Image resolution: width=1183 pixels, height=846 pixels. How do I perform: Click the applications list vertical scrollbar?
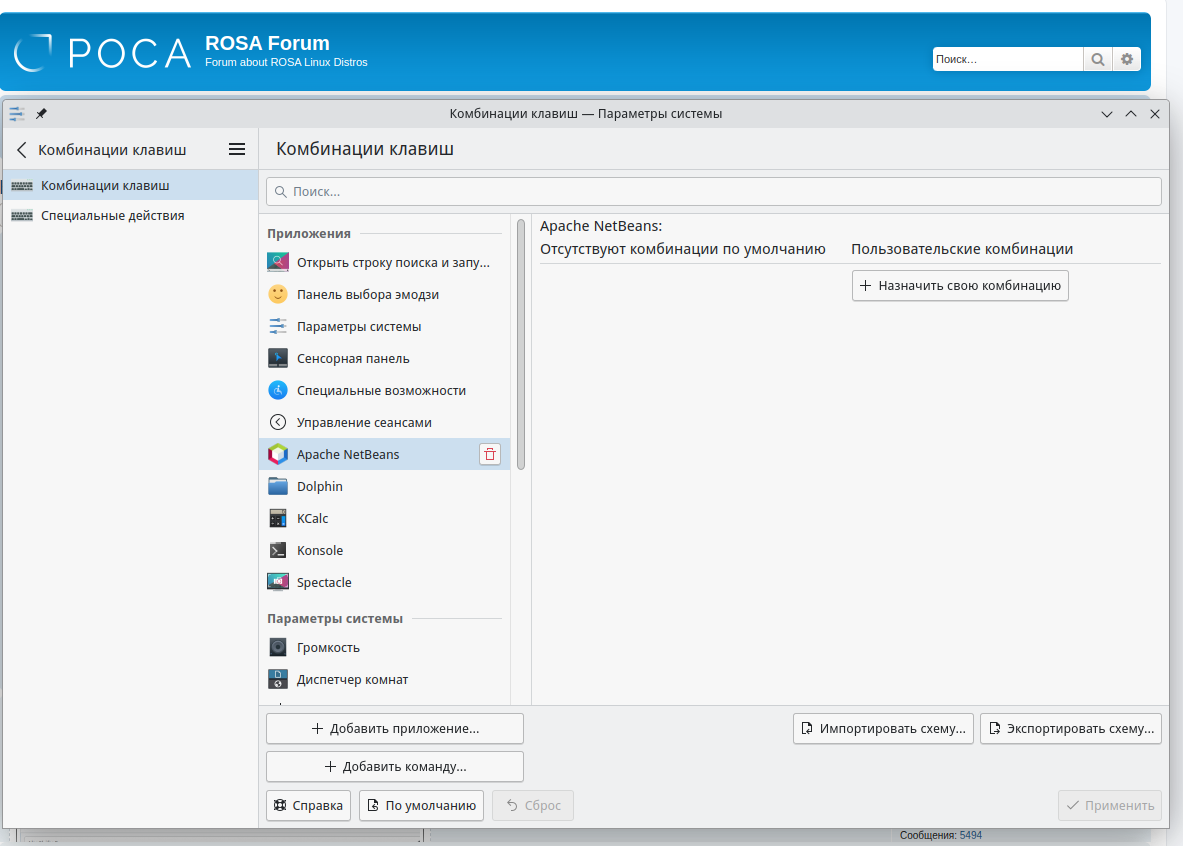tap(521, 344)
